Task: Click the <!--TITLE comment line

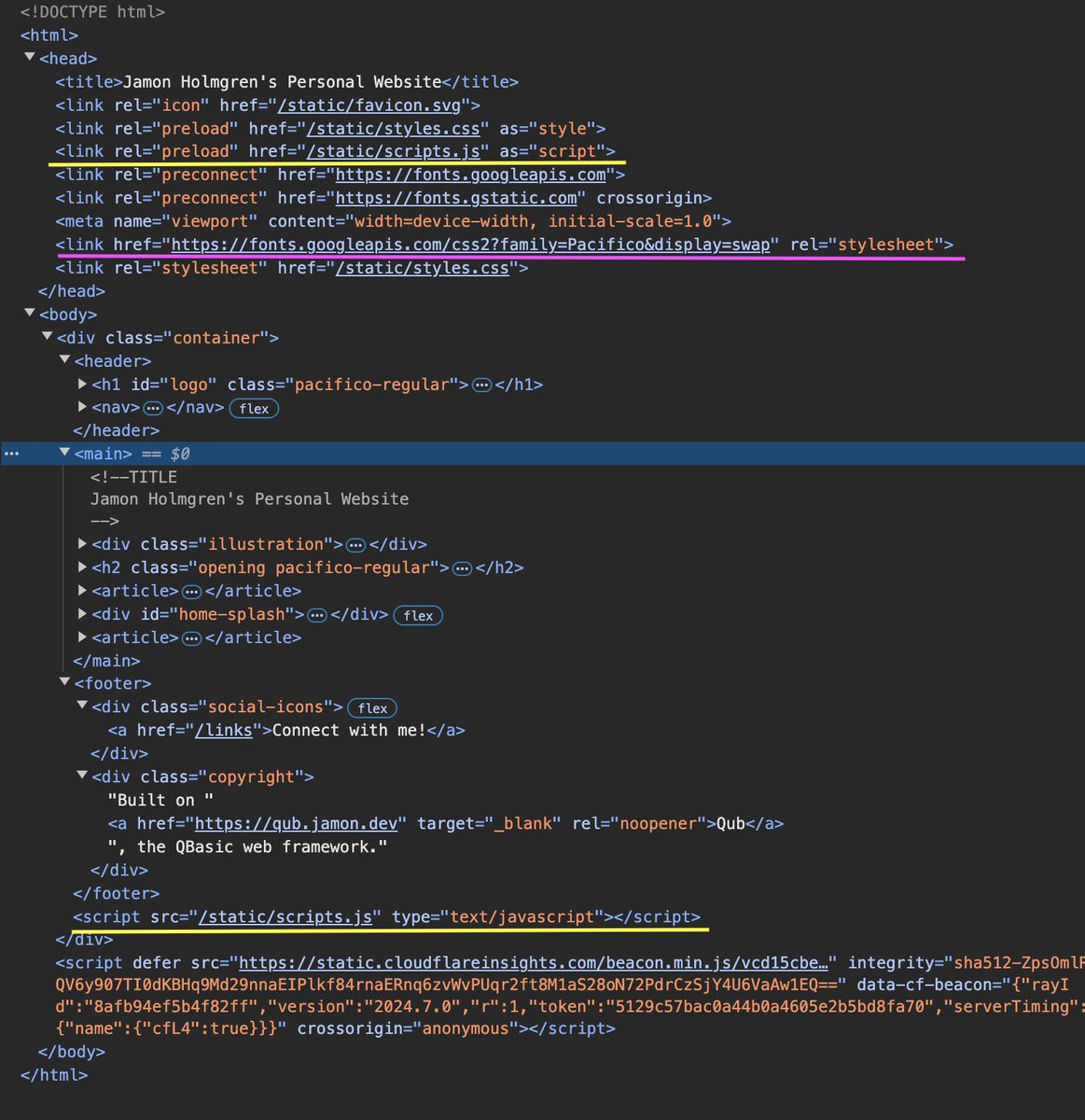Action: pyautogui.click(x=133, y=477)
